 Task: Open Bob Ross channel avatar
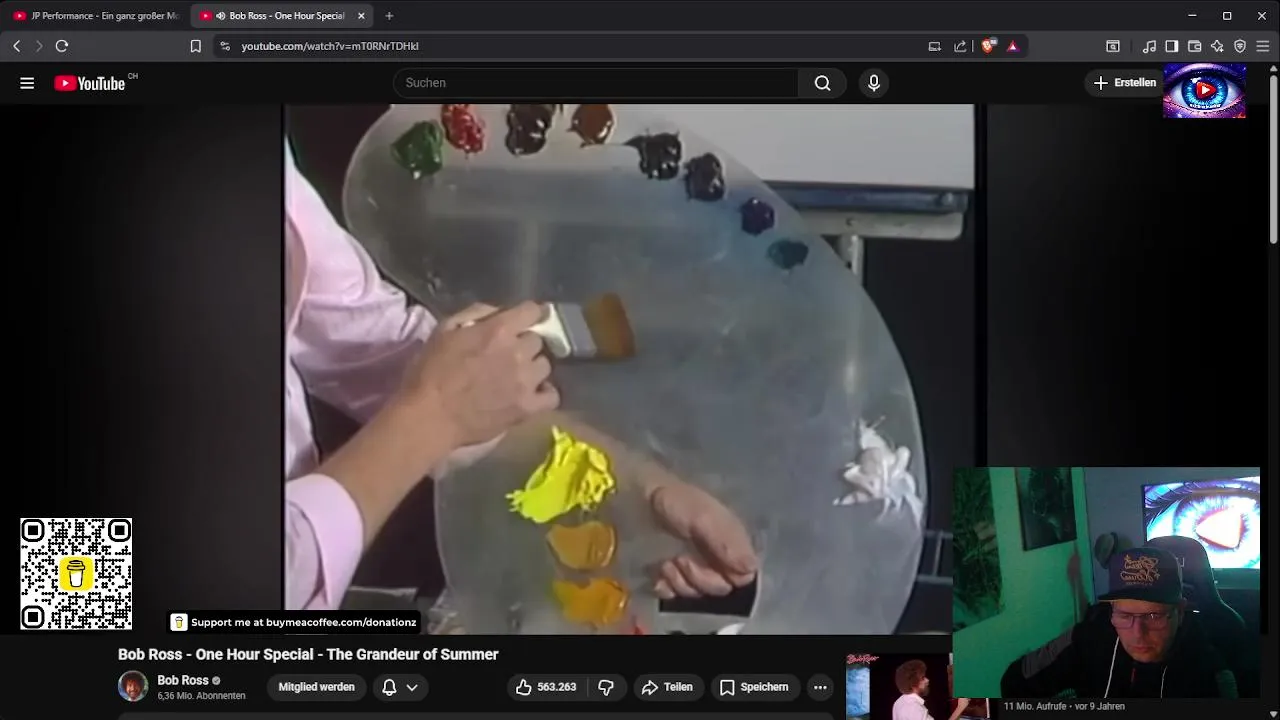coord(133,686)
